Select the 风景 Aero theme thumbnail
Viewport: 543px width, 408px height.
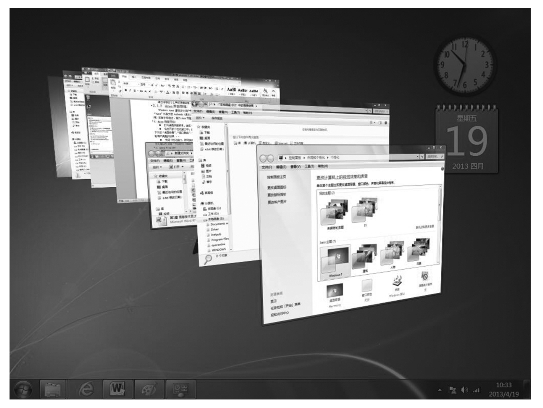point(419,251)
